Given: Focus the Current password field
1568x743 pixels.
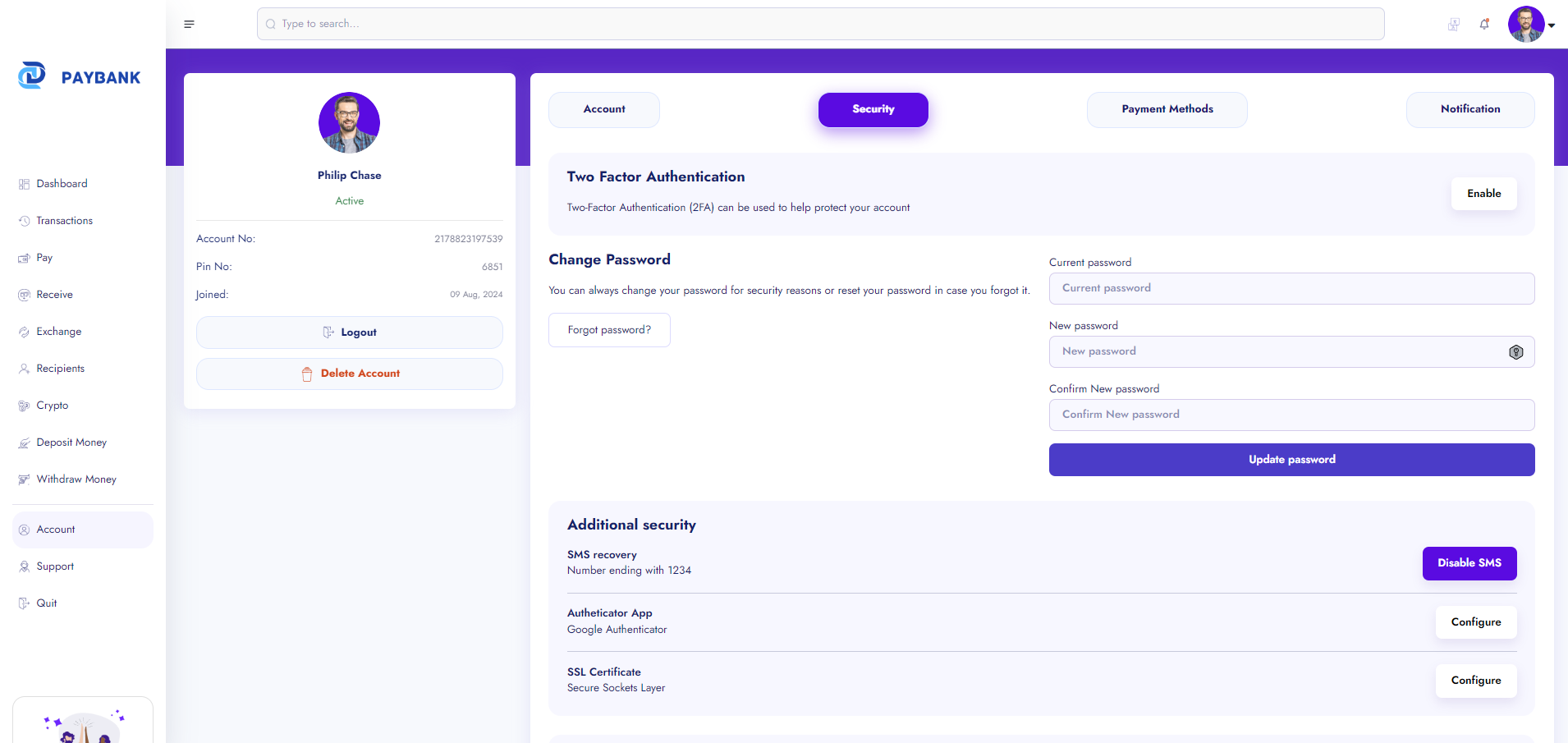Looking at the screenshot, I should (1291, 288).
